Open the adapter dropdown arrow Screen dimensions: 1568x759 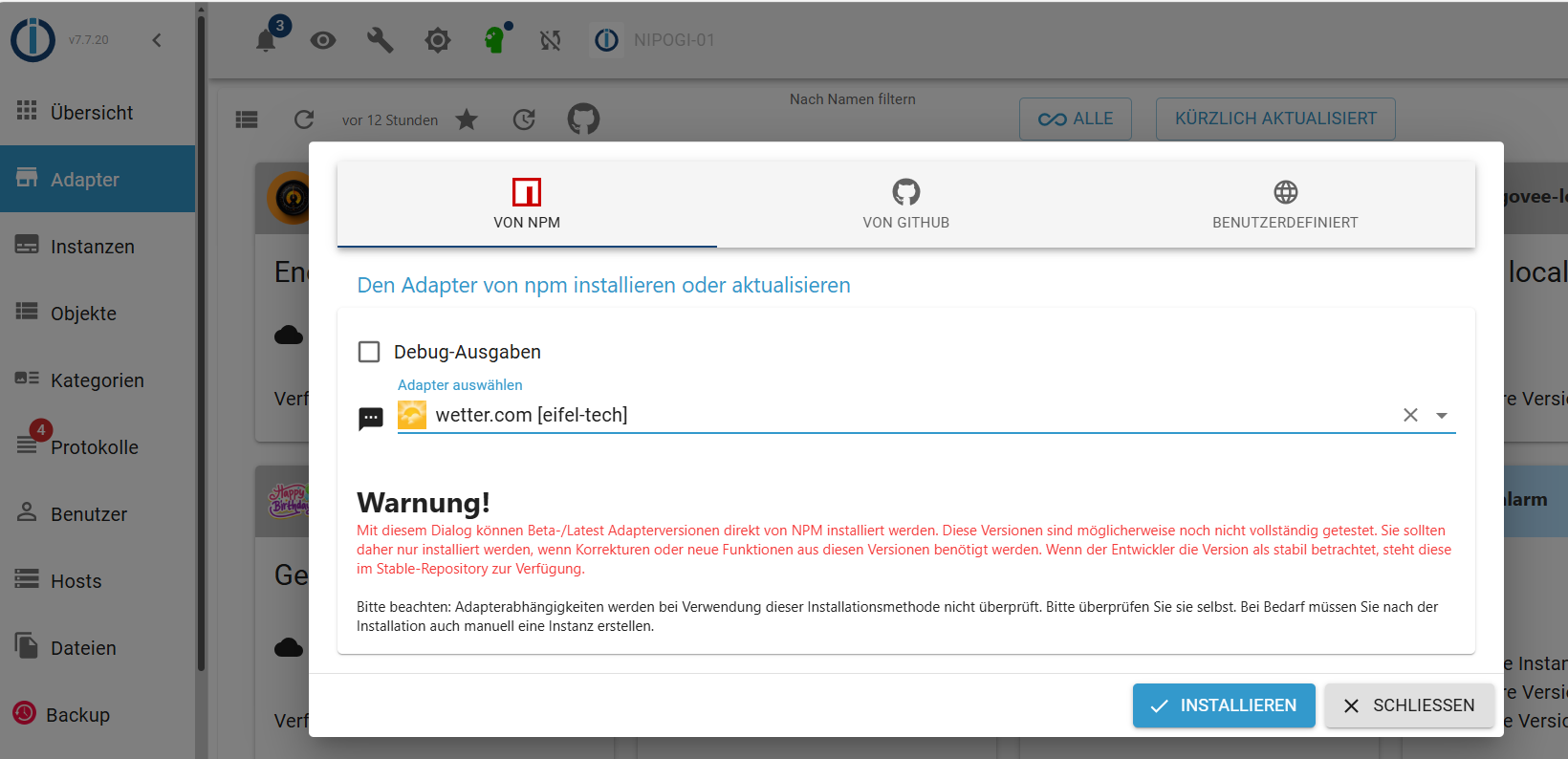point(1442,415)
